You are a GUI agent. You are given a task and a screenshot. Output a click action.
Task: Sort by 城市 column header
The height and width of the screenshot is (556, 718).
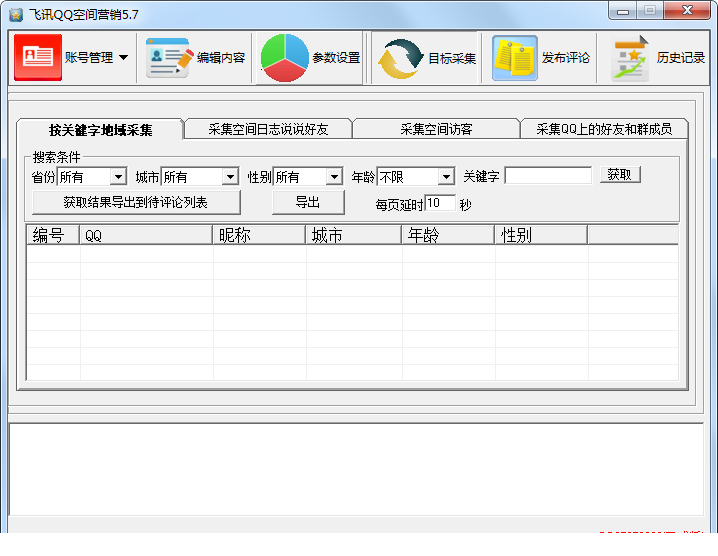tap(354, 235)
